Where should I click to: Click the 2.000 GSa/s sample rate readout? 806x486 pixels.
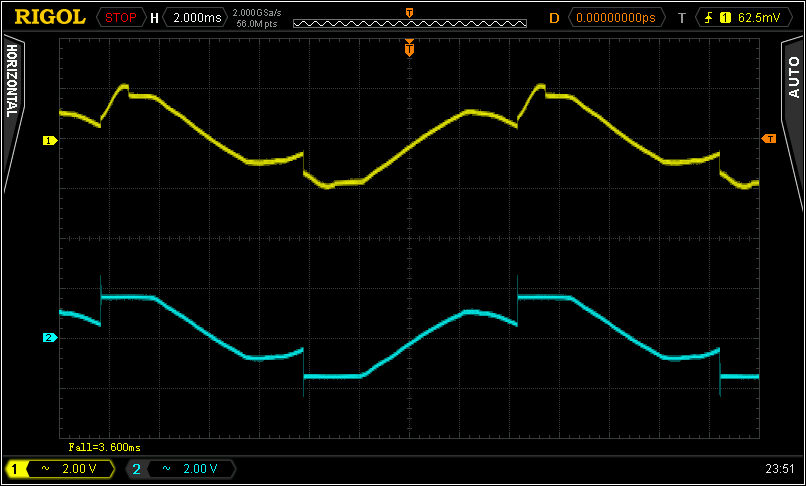pyautogui.click(x=256, y=12)
